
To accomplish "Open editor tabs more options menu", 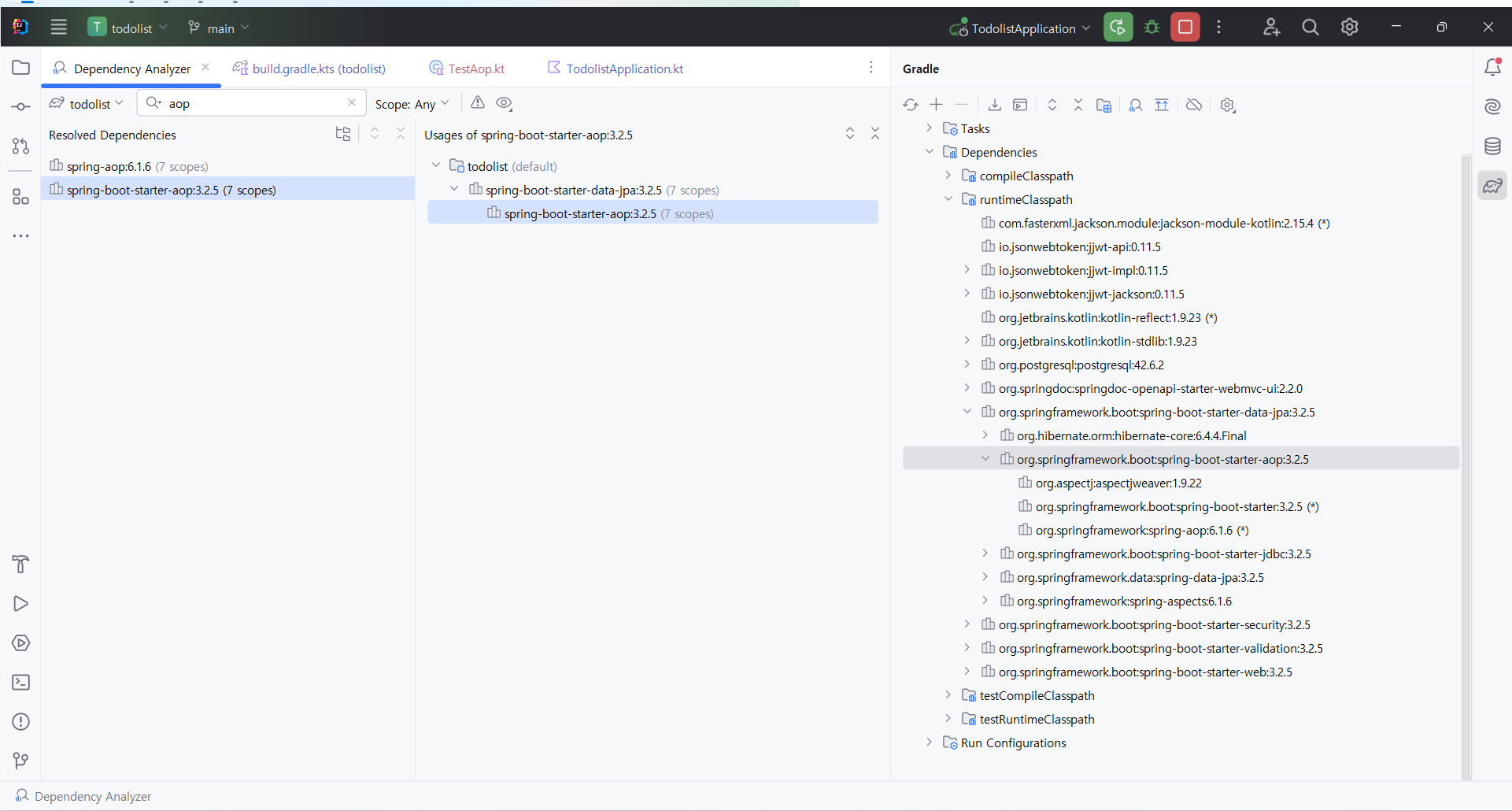I will tap(871, 68).
